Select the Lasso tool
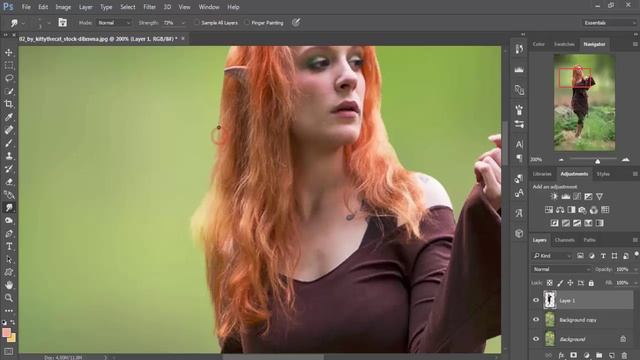Viewport: 640px width, 360px height. click(x=9, y=78)
